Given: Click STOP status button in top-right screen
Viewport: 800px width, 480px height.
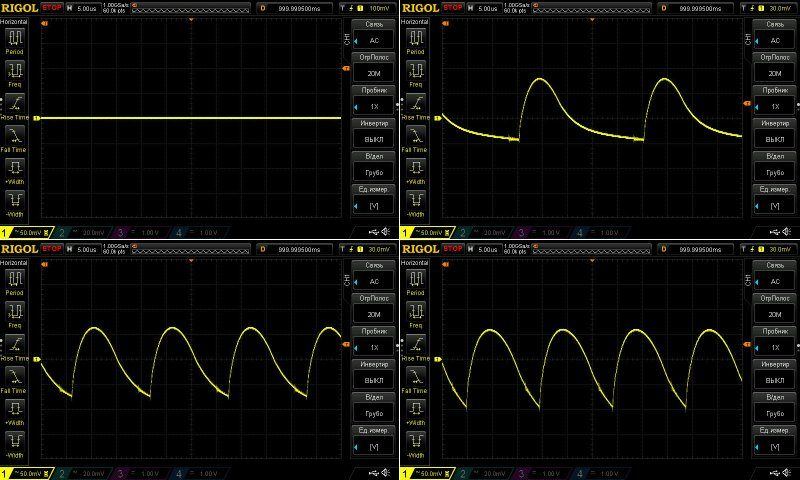Looking at the screenshot, I should (453, 7).
